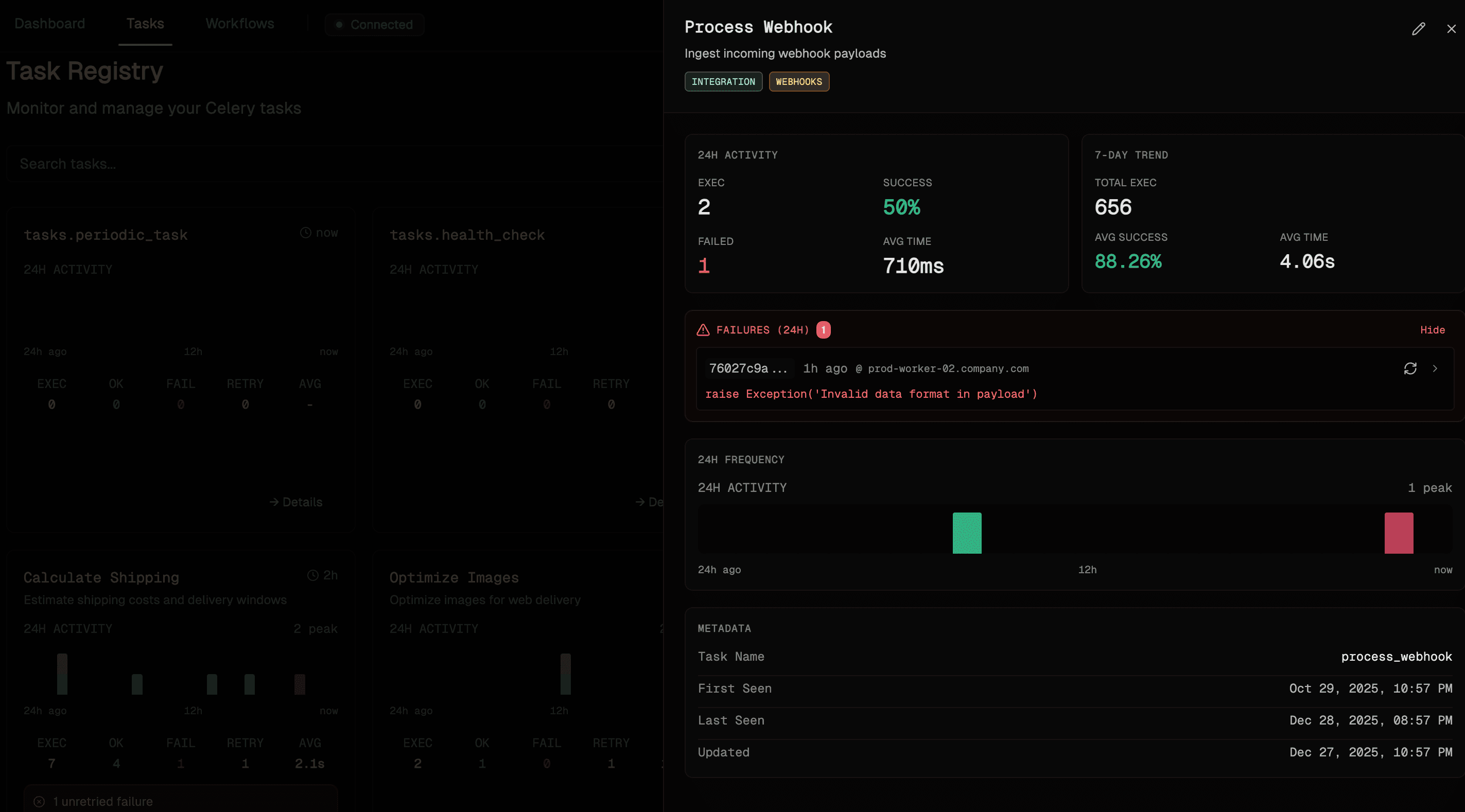Viewport: 1465px width, 812px height.
Task: Click the pencil icon to edit Process Webhook
Action: click(1419, 28)
